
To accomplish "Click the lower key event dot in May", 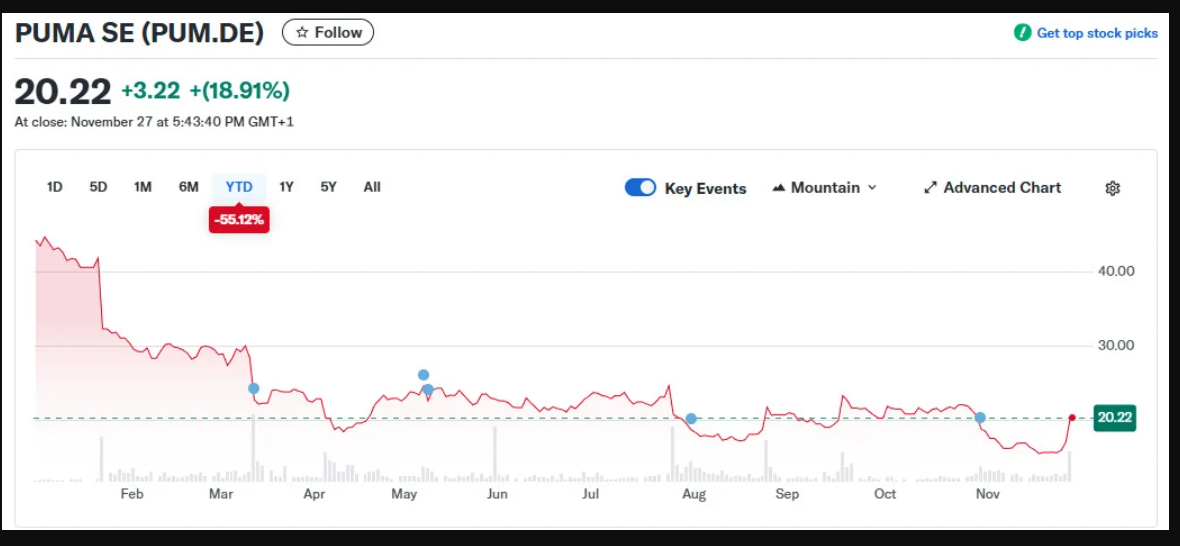I will tap(427, 390).
